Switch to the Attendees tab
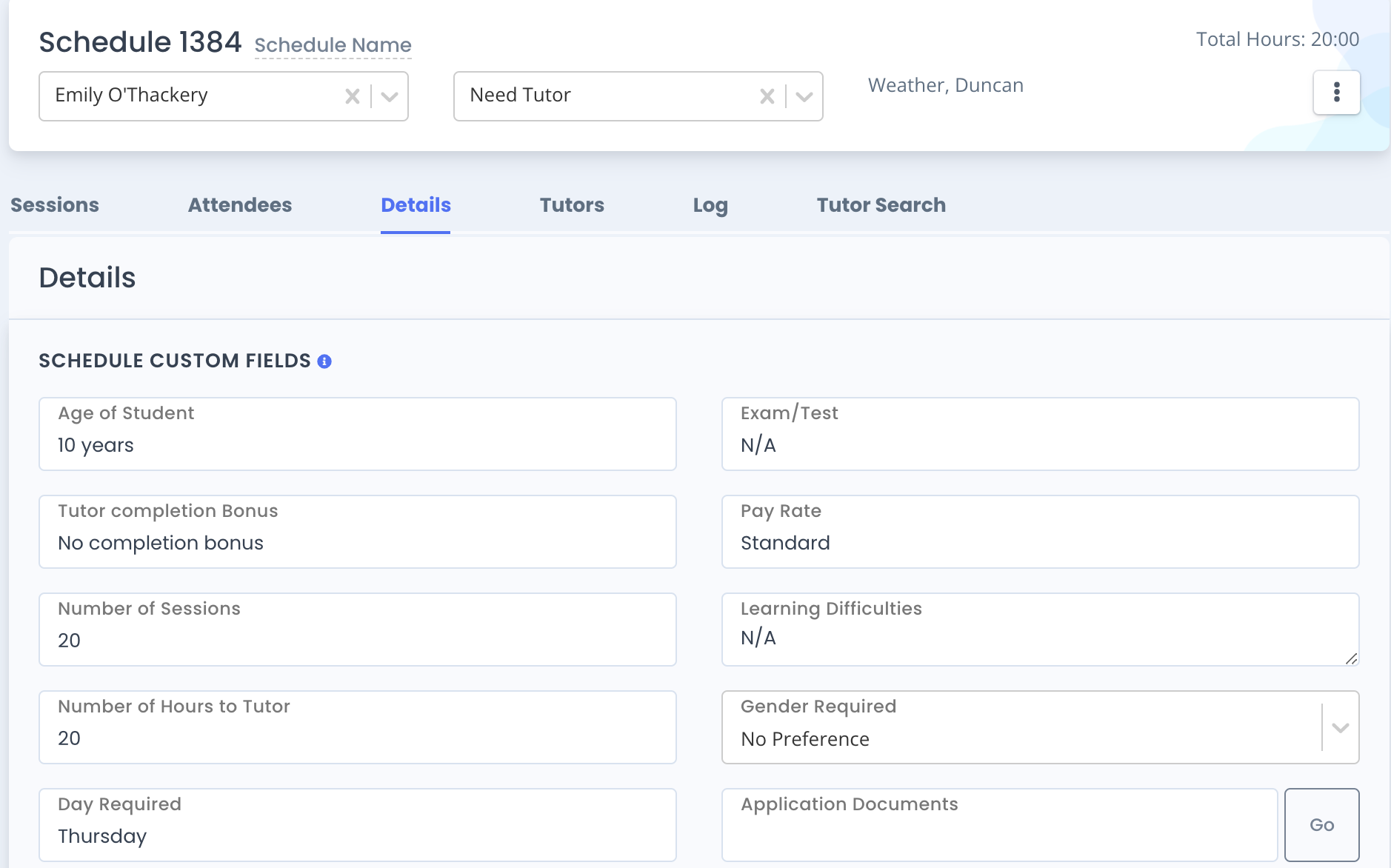 240,205
